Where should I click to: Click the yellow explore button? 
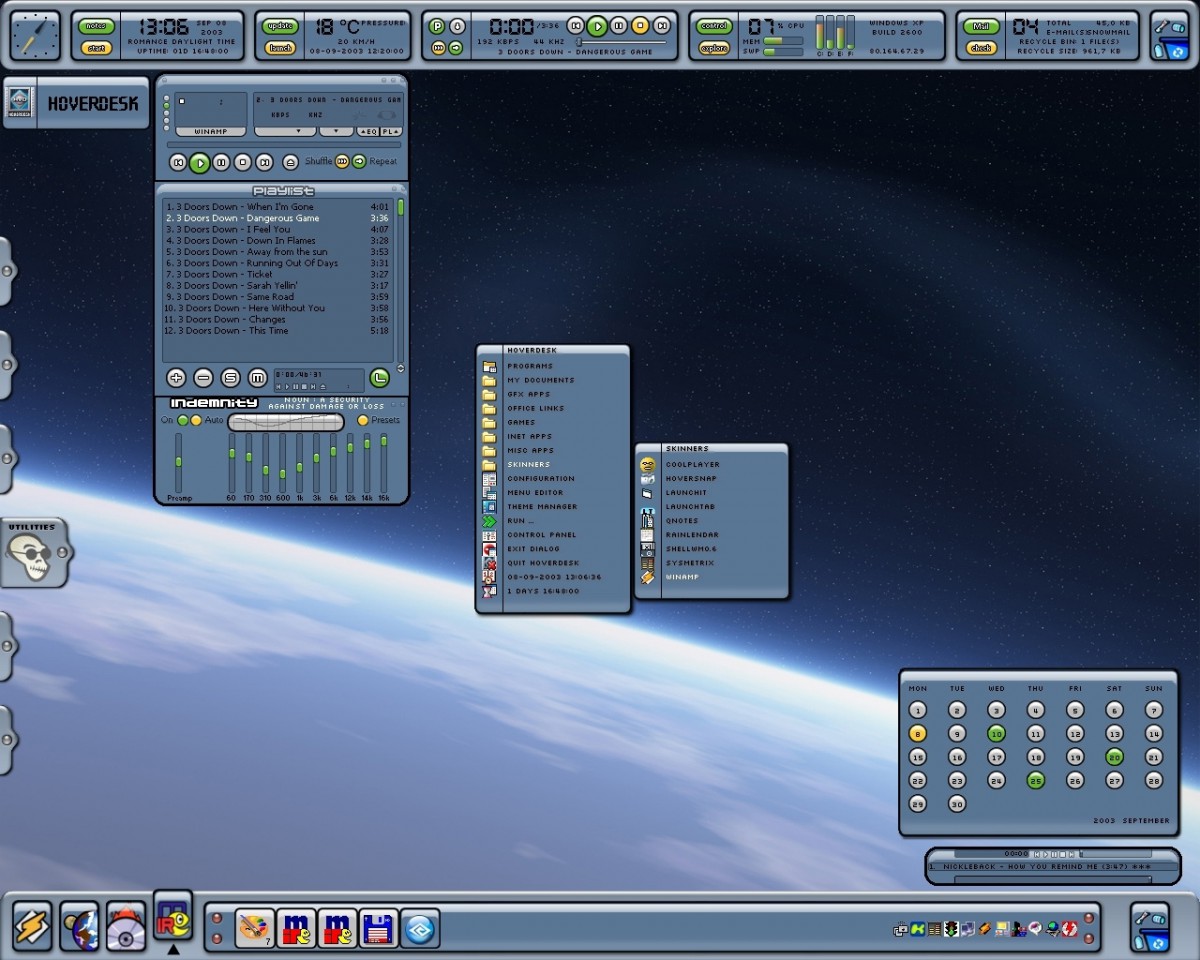714,47
